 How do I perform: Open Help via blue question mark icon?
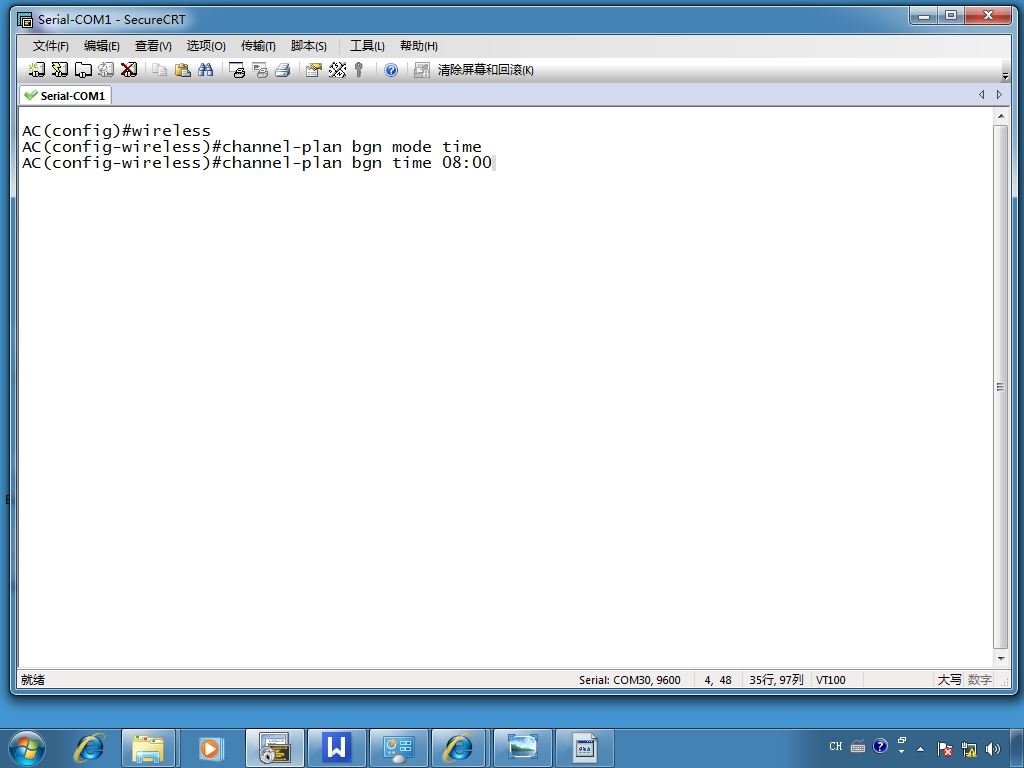(391, 70)
